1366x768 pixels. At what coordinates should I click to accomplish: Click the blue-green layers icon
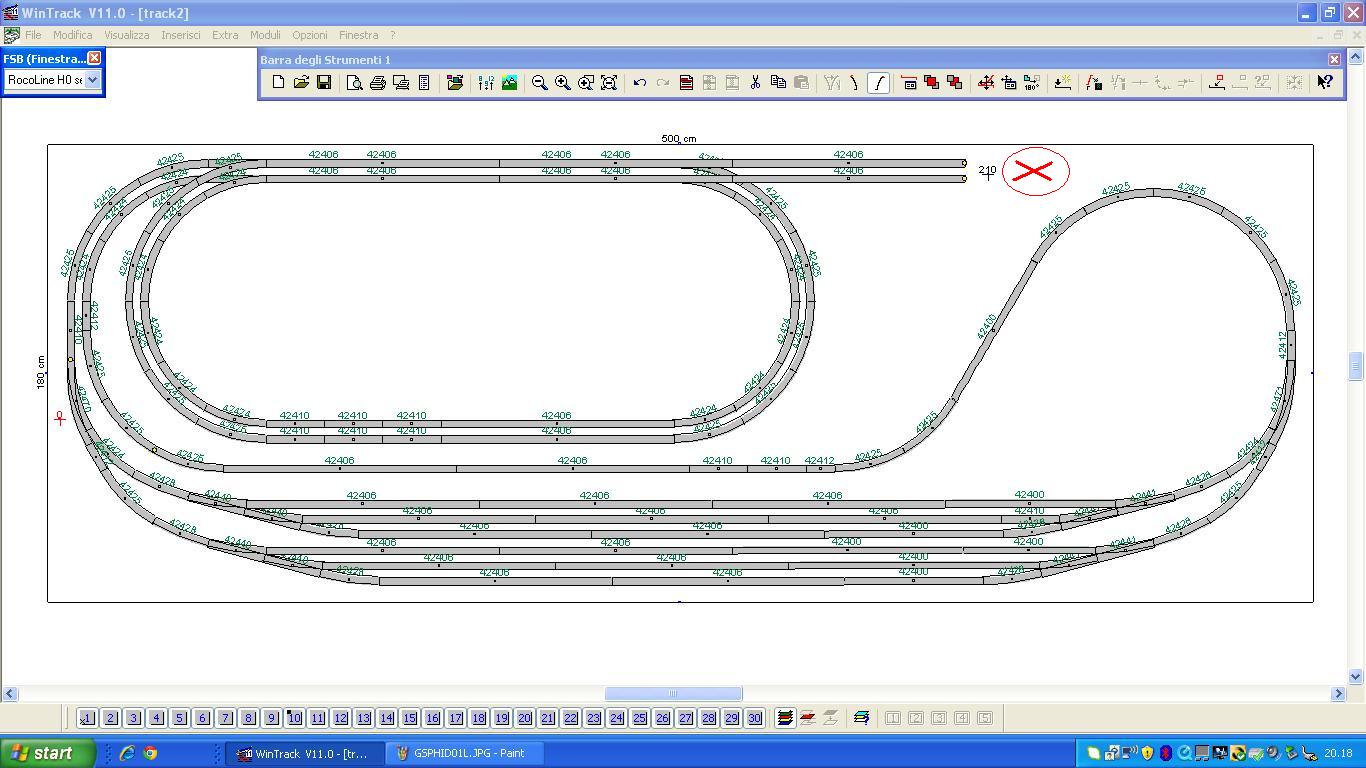[861, 718]
